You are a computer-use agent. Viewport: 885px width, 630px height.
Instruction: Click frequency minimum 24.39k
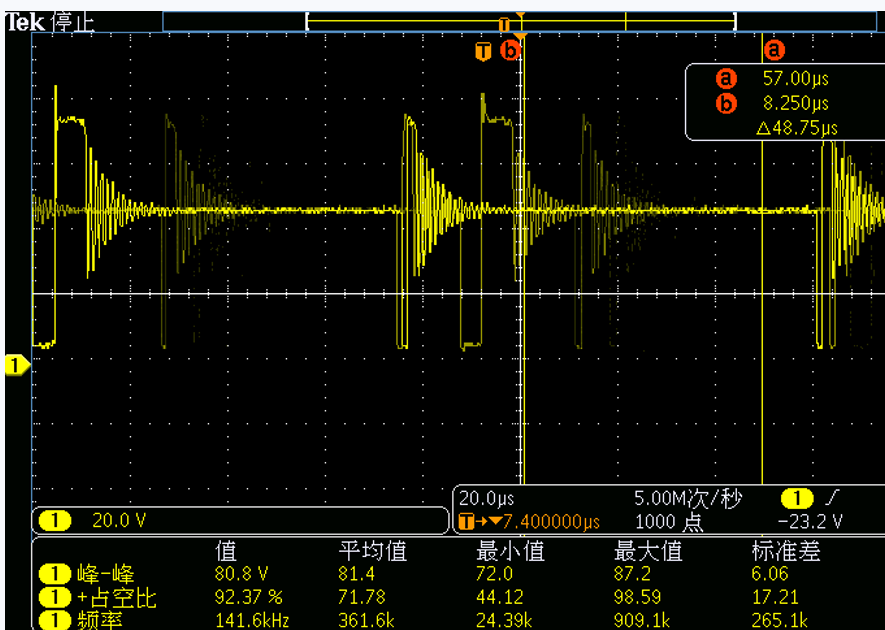504,621
